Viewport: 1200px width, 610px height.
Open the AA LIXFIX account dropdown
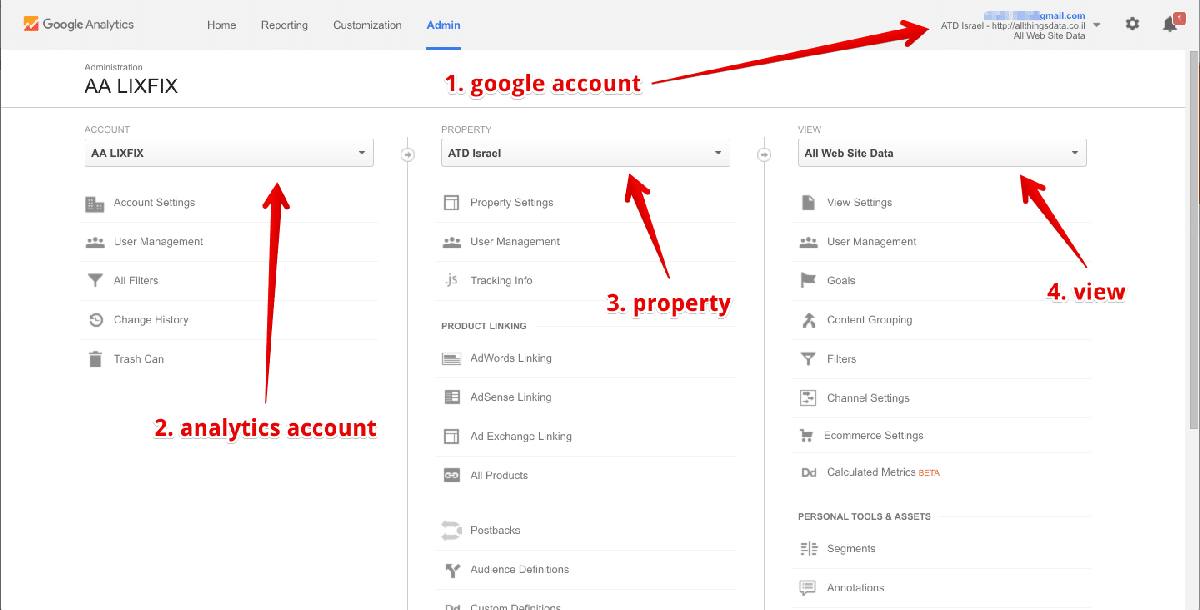point(230,153)
